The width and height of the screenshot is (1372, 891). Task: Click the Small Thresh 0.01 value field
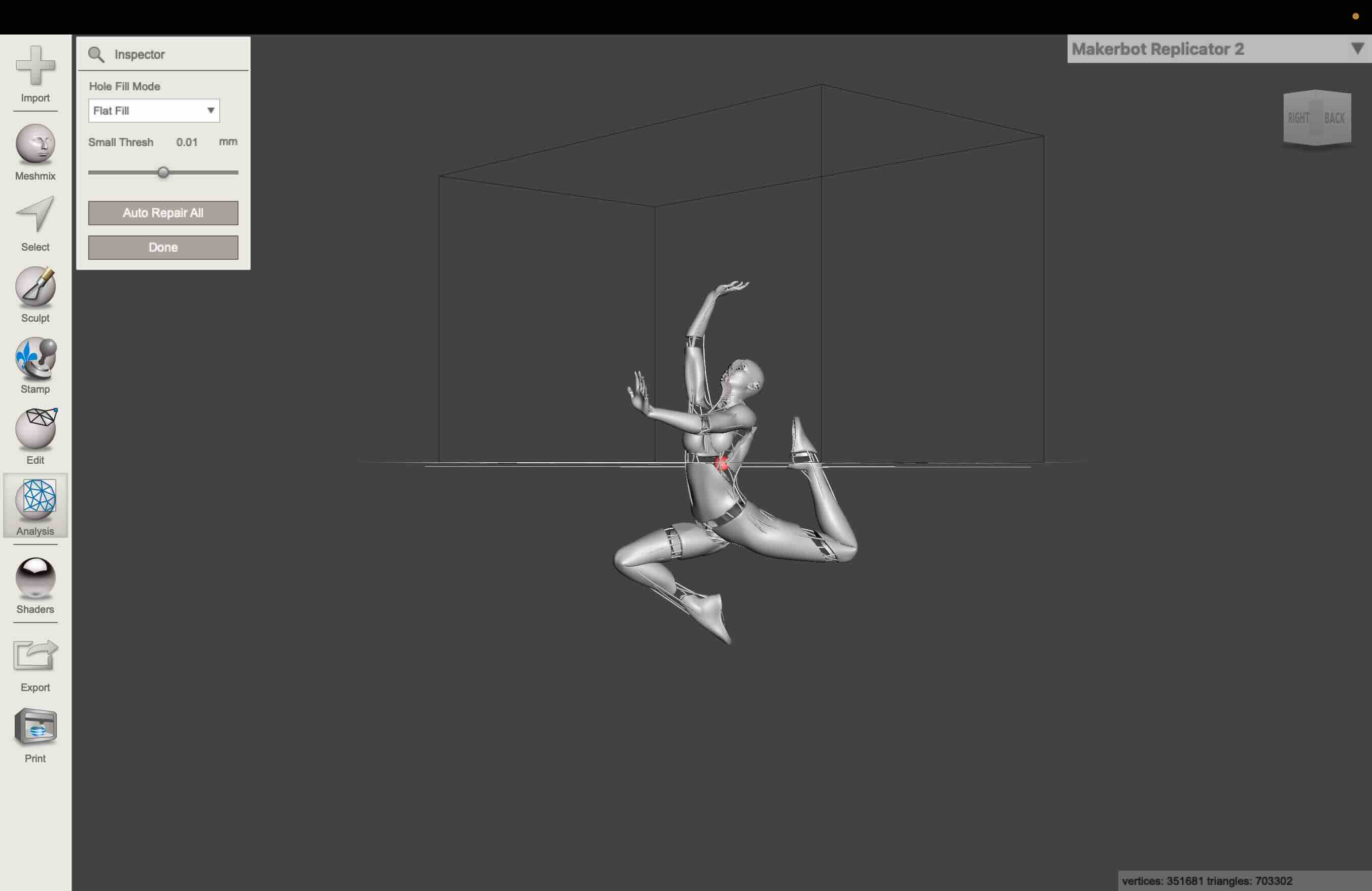point(187,143)
